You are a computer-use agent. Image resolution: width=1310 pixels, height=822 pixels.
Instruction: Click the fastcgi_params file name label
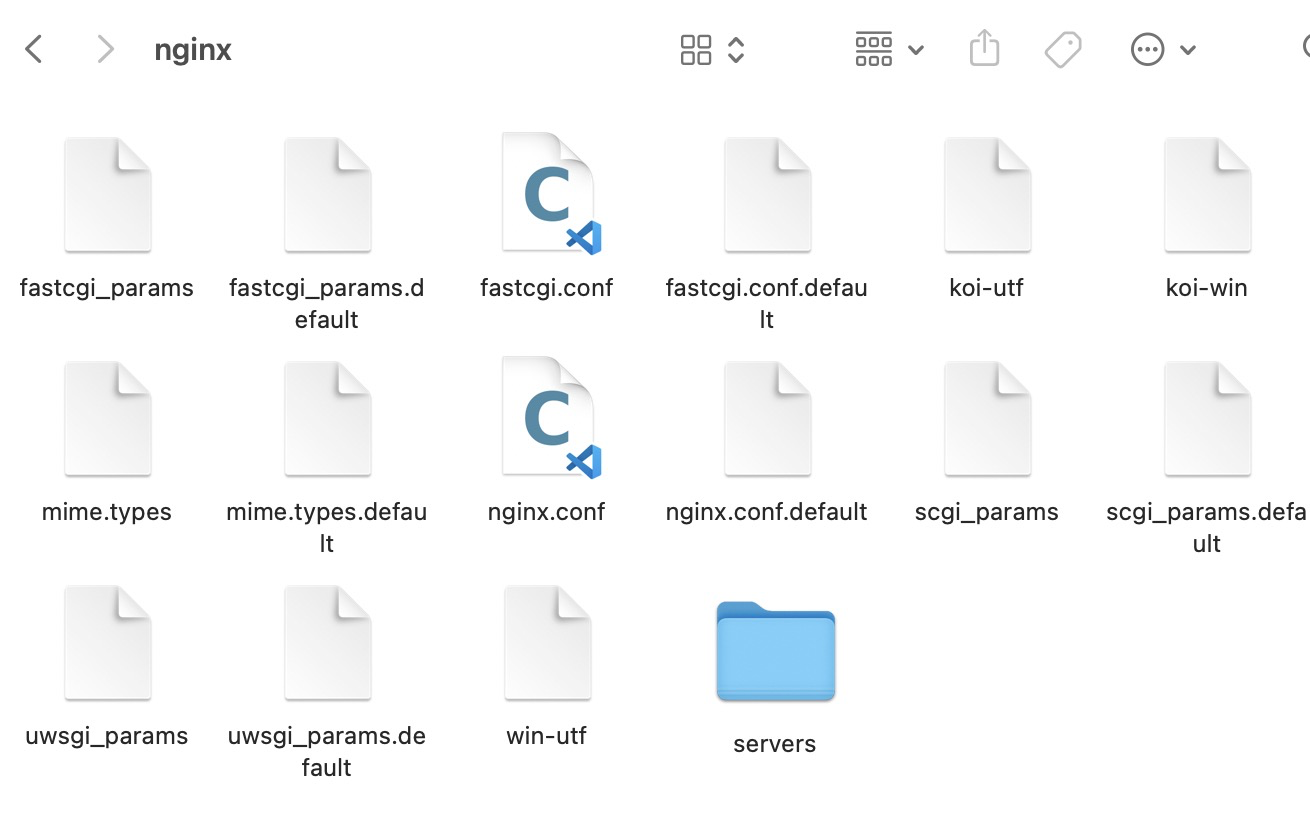click(107, 289)
